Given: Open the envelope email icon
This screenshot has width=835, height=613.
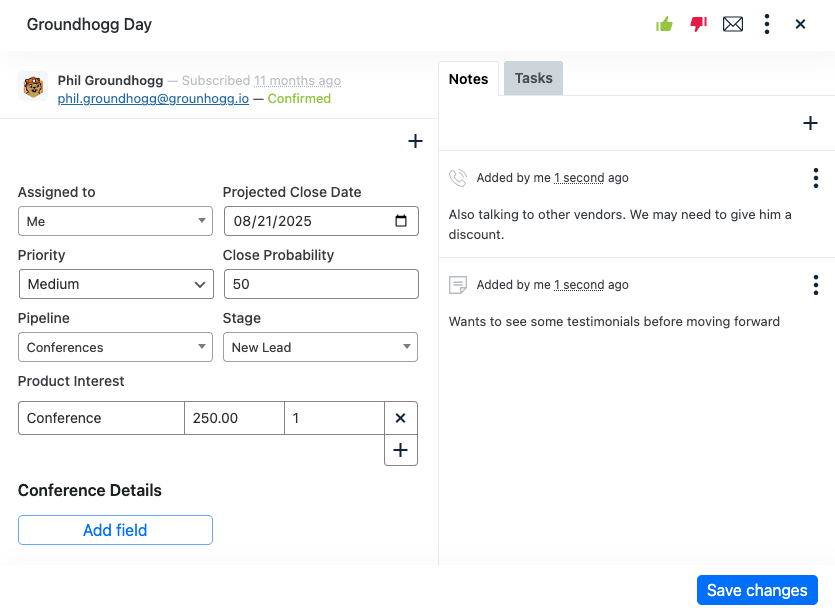Looking at the screenshot, I should click(x=733, y=24).
